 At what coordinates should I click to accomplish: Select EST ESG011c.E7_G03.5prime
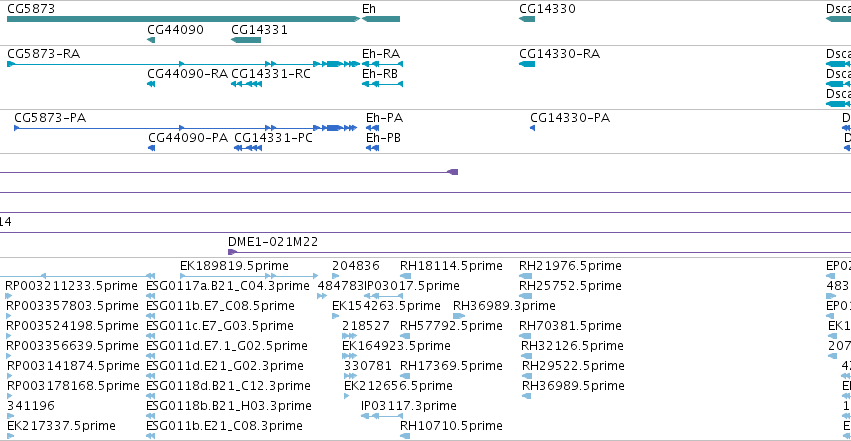pos(220,326)
